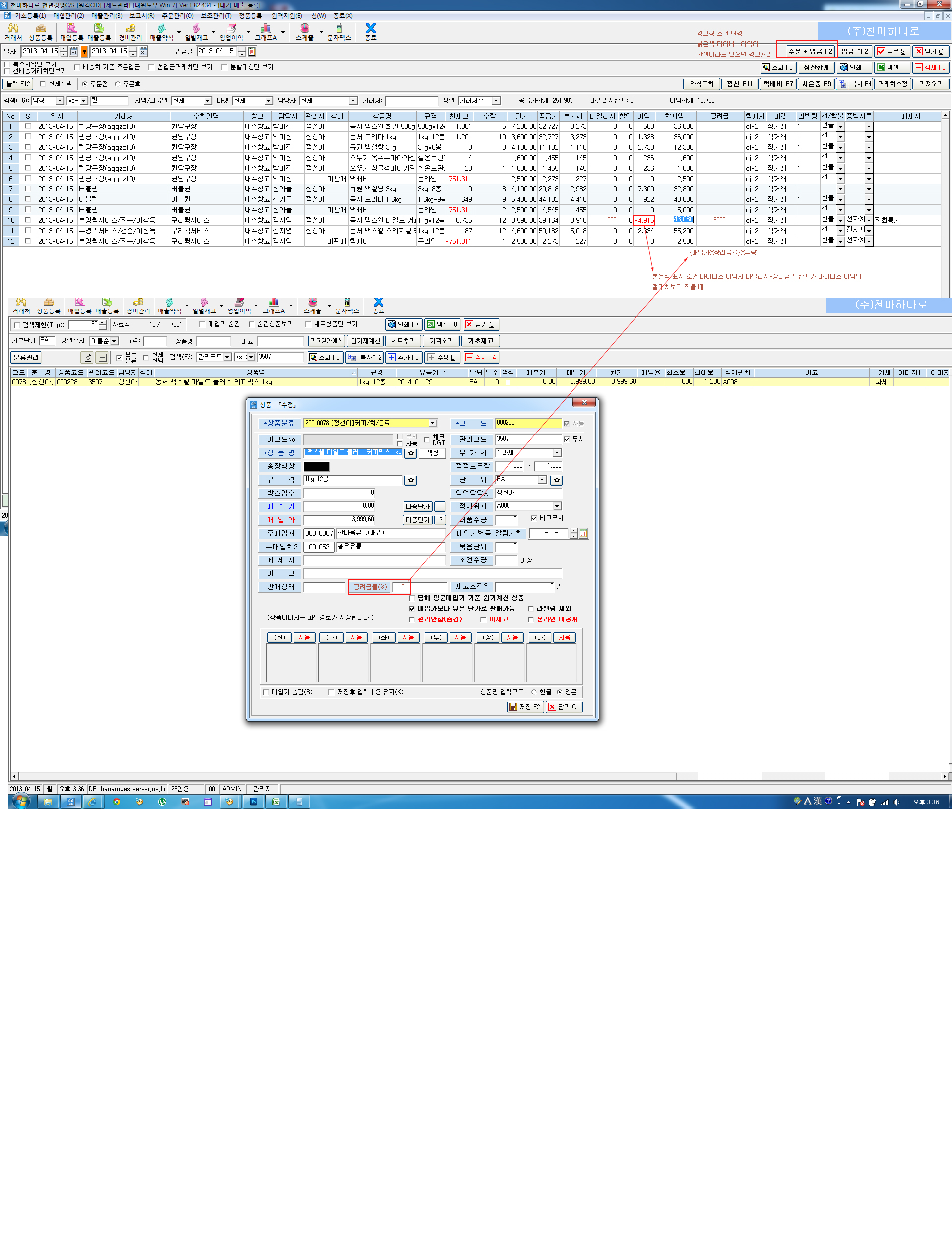952x1240 pixels.
Task: Open 그래프A icon in second lower toolbar
Action: tap(274, 306)
